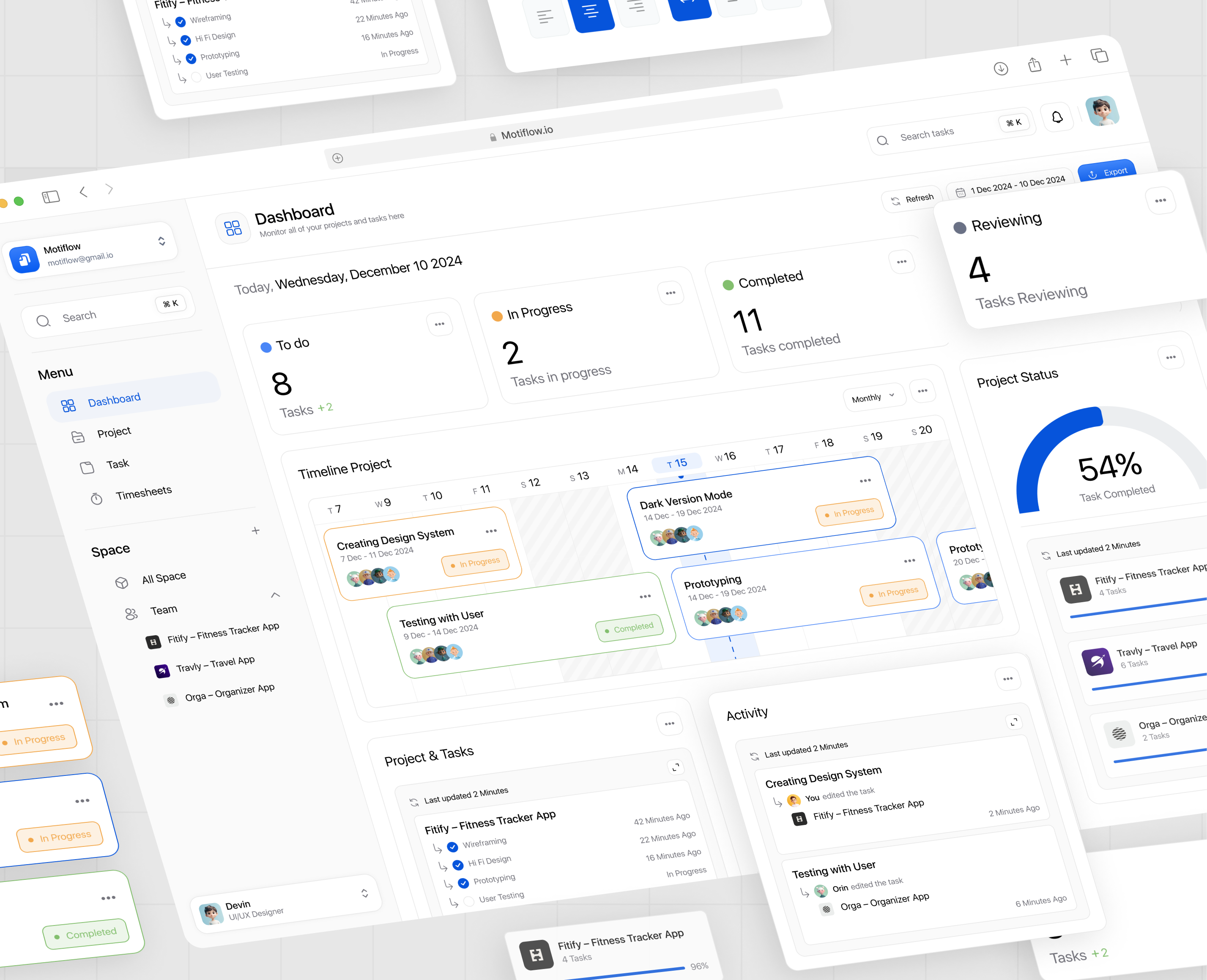Viewport: 1207px width, 980px height.
Task: Collapse the Team group in Space
Action: click(275, 595)
